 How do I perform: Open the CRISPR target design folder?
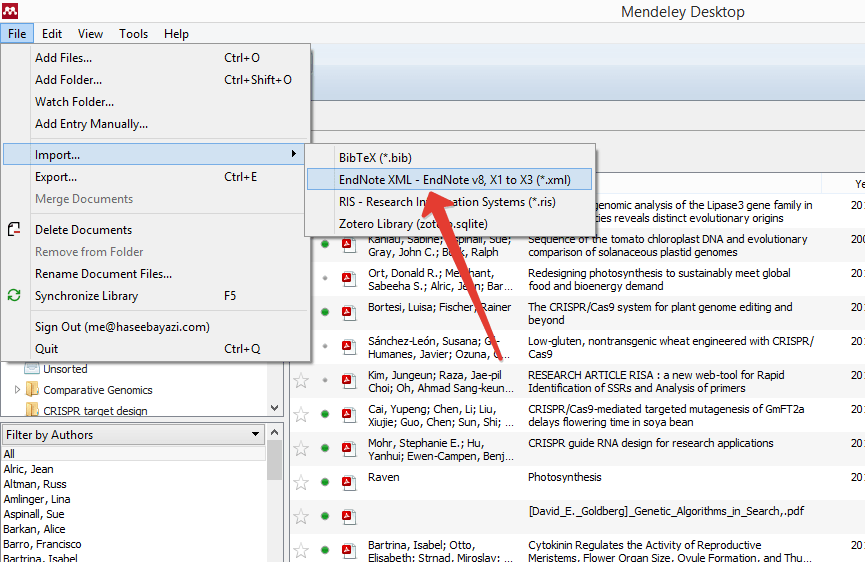[x=95, y=411]
